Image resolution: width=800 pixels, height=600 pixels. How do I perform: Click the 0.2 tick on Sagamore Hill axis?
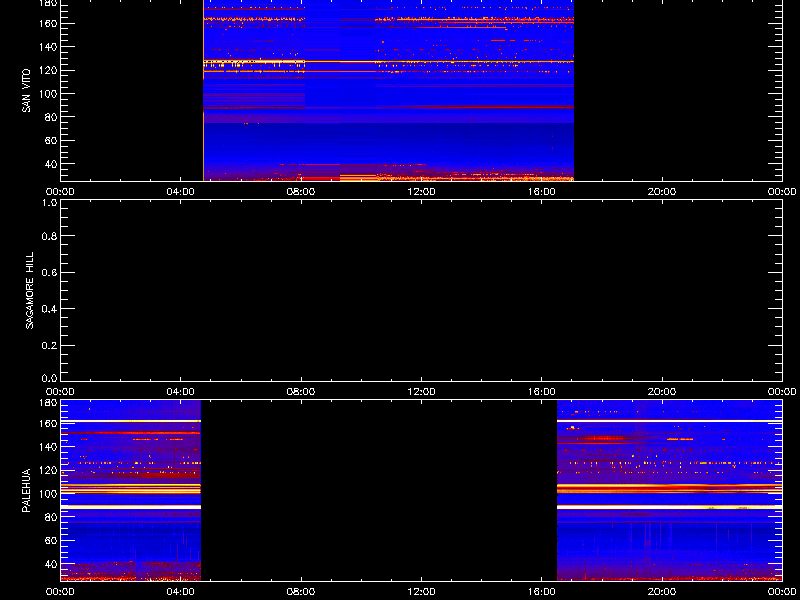(x=49, y=345)
